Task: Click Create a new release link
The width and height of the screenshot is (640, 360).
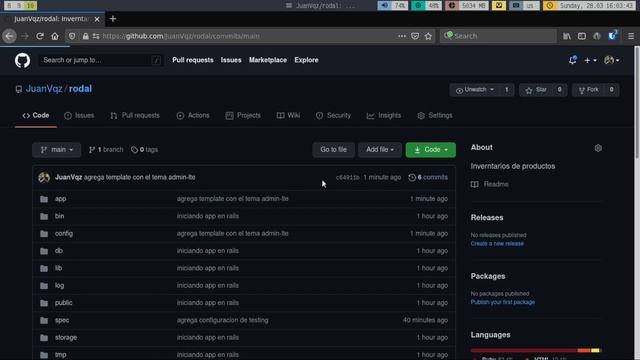Action: tap(497, 244)
